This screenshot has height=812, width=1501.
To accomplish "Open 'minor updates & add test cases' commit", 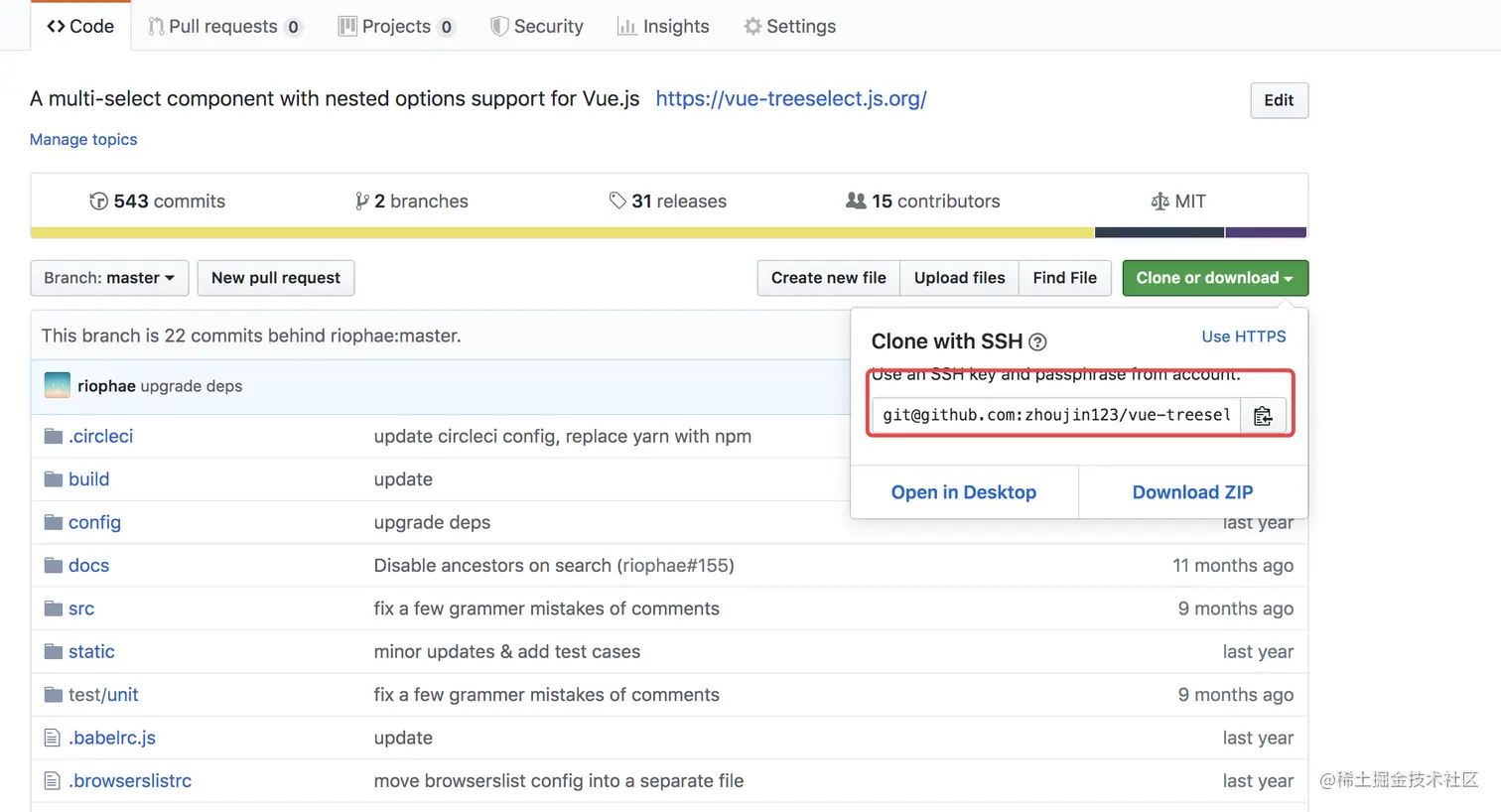I will 507,651.
